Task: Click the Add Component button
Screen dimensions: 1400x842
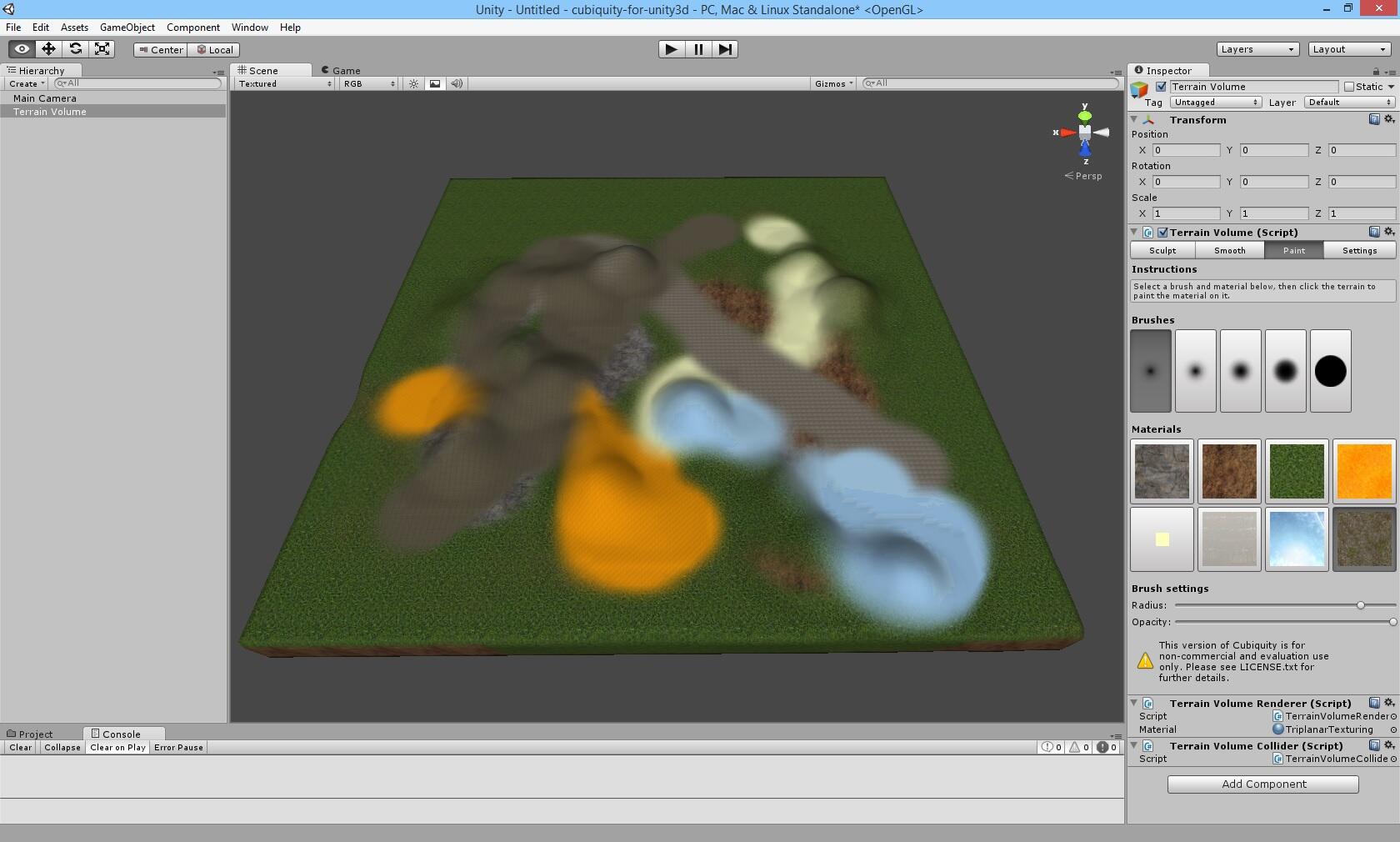Action: (1263, 784)
